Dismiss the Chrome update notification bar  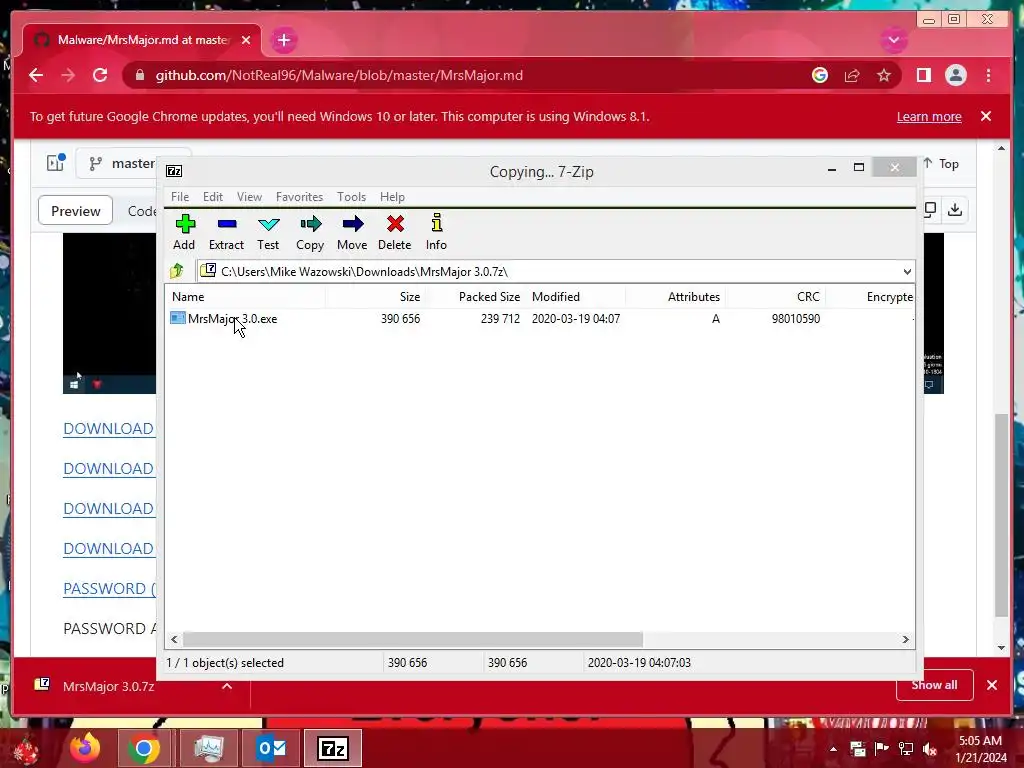pyautogui.click(x=986, y=116)
